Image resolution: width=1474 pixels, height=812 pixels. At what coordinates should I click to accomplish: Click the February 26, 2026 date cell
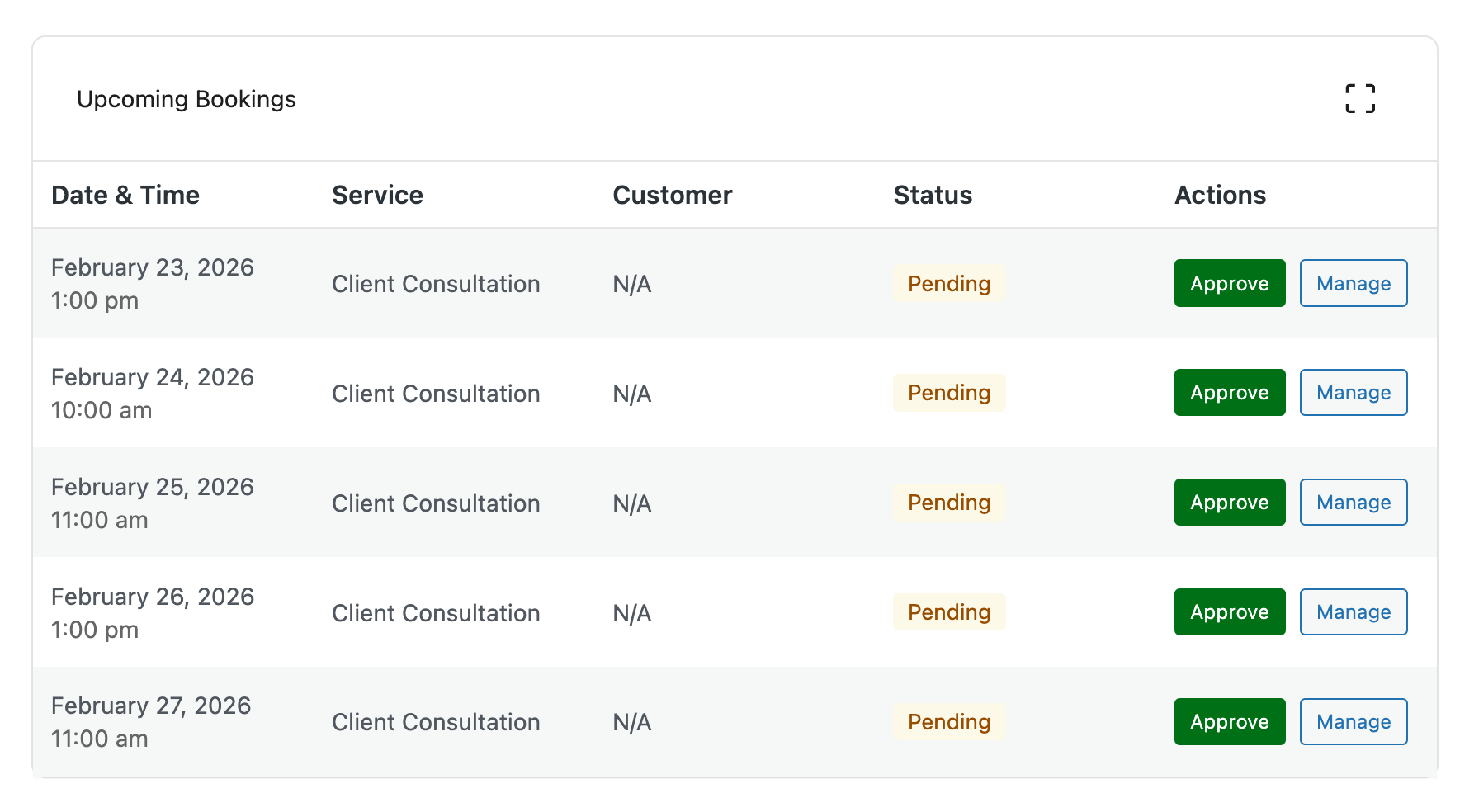coord(153,597)
